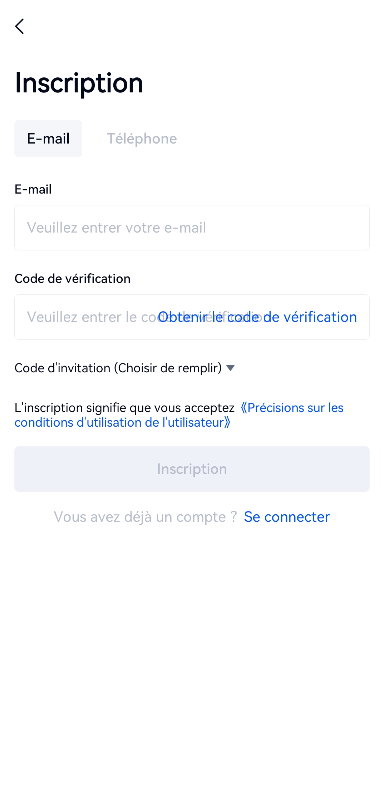
Task: Focus the e-mail address input field
Action: [192, 228]
